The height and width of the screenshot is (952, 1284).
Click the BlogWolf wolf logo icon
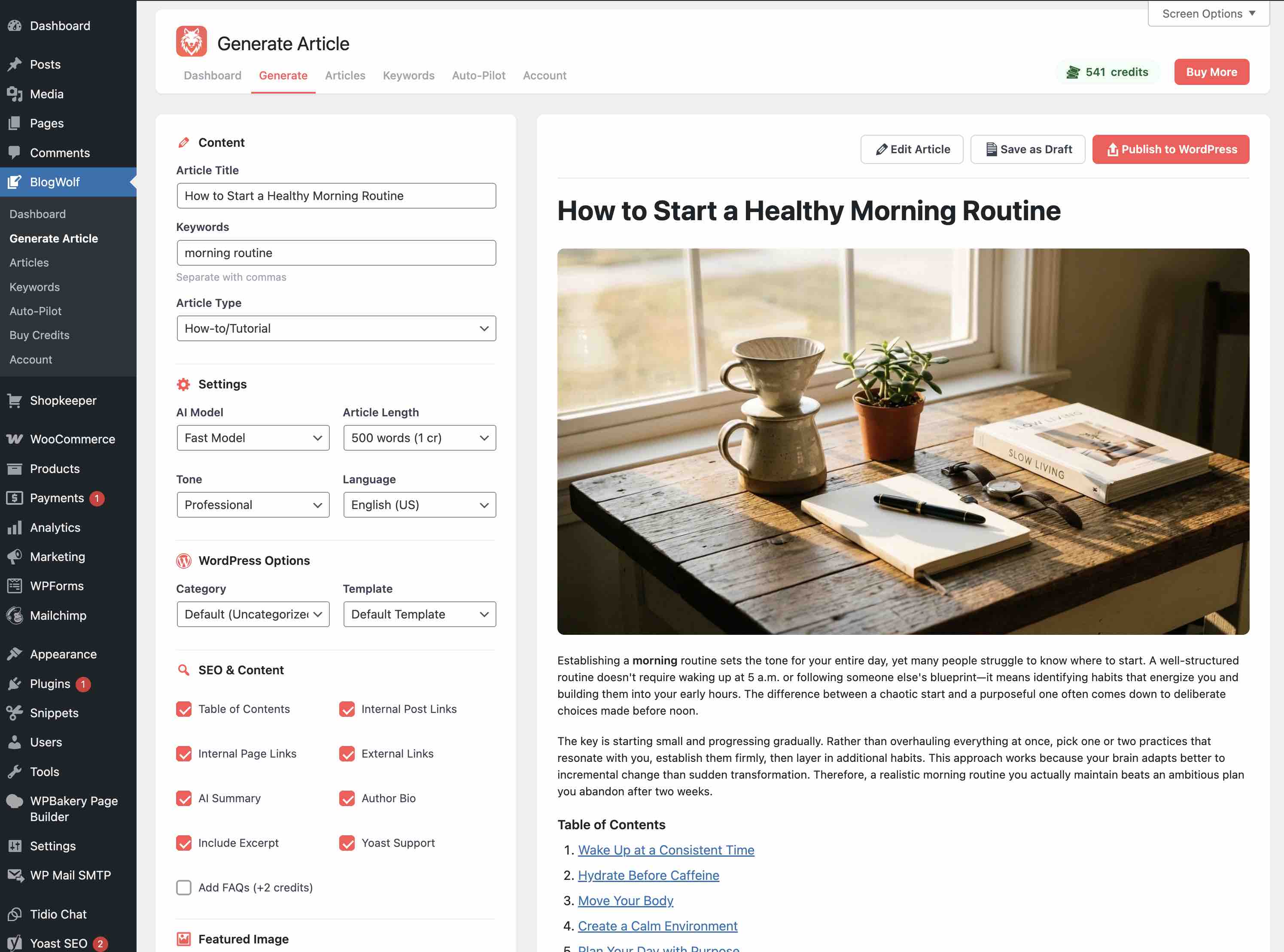coord(192,41)
